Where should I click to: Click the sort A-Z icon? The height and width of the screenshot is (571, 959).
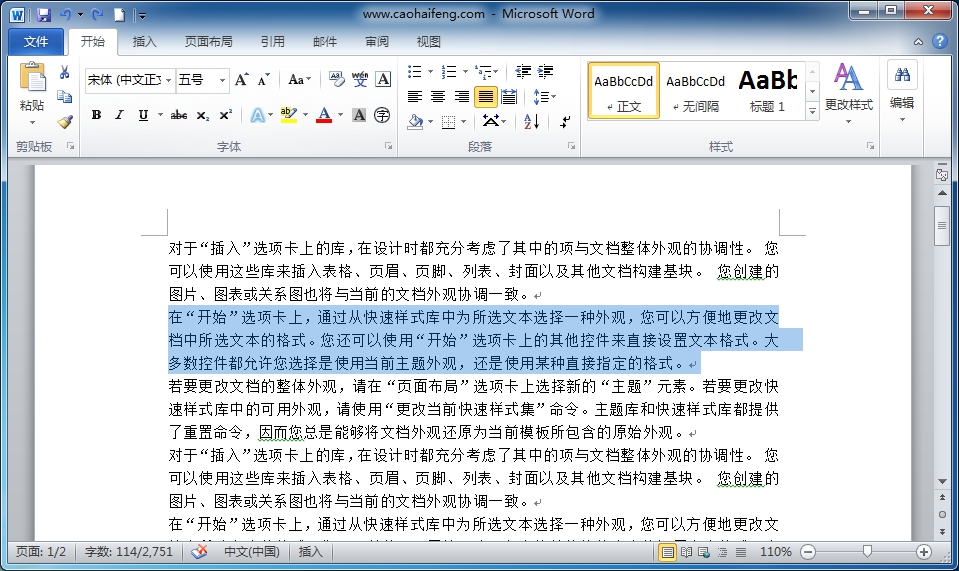tap(531, 121)
